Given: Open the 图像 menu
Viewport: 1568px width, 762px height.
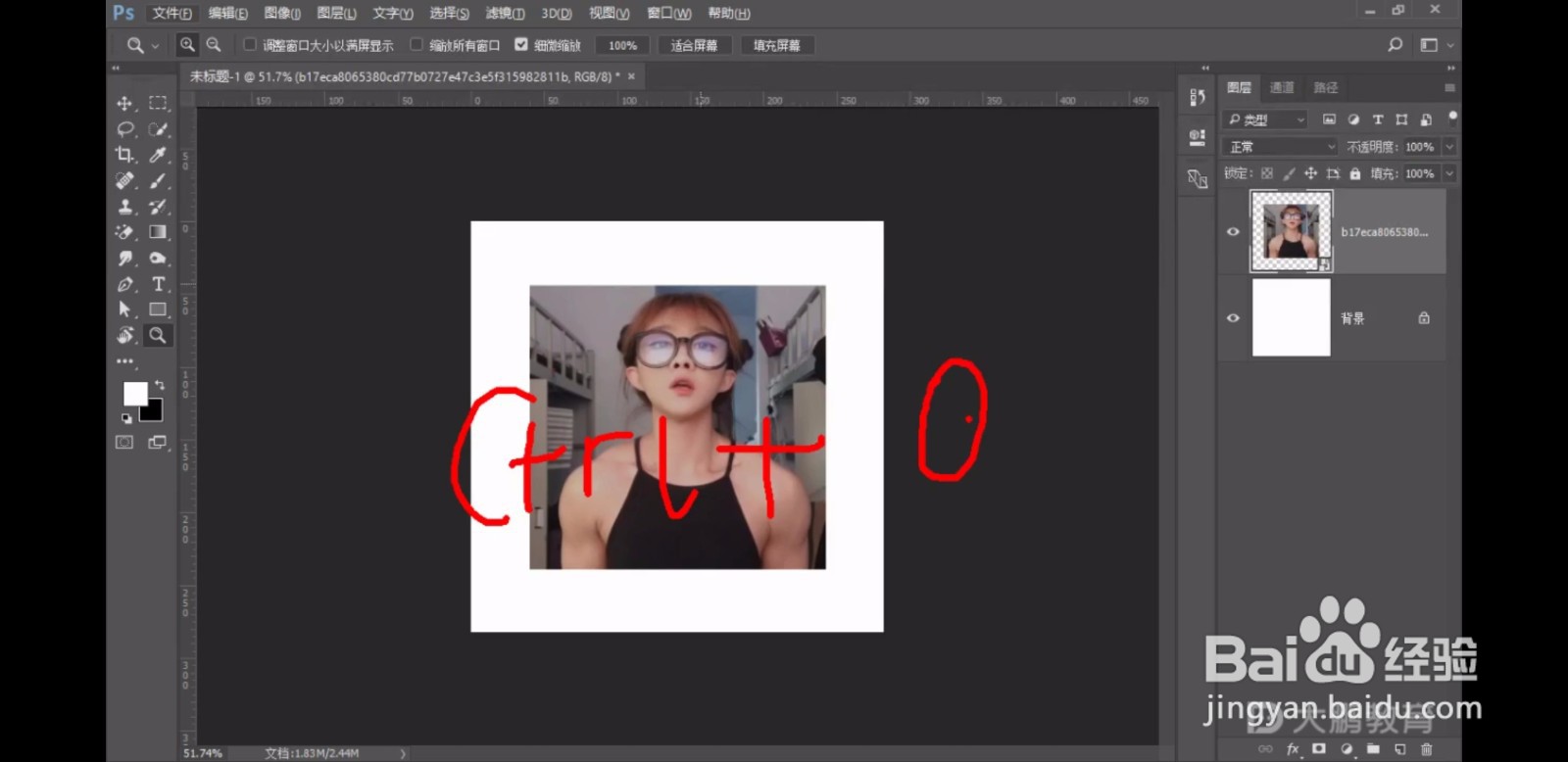Looking at the screenshot, I should [282, 13].
